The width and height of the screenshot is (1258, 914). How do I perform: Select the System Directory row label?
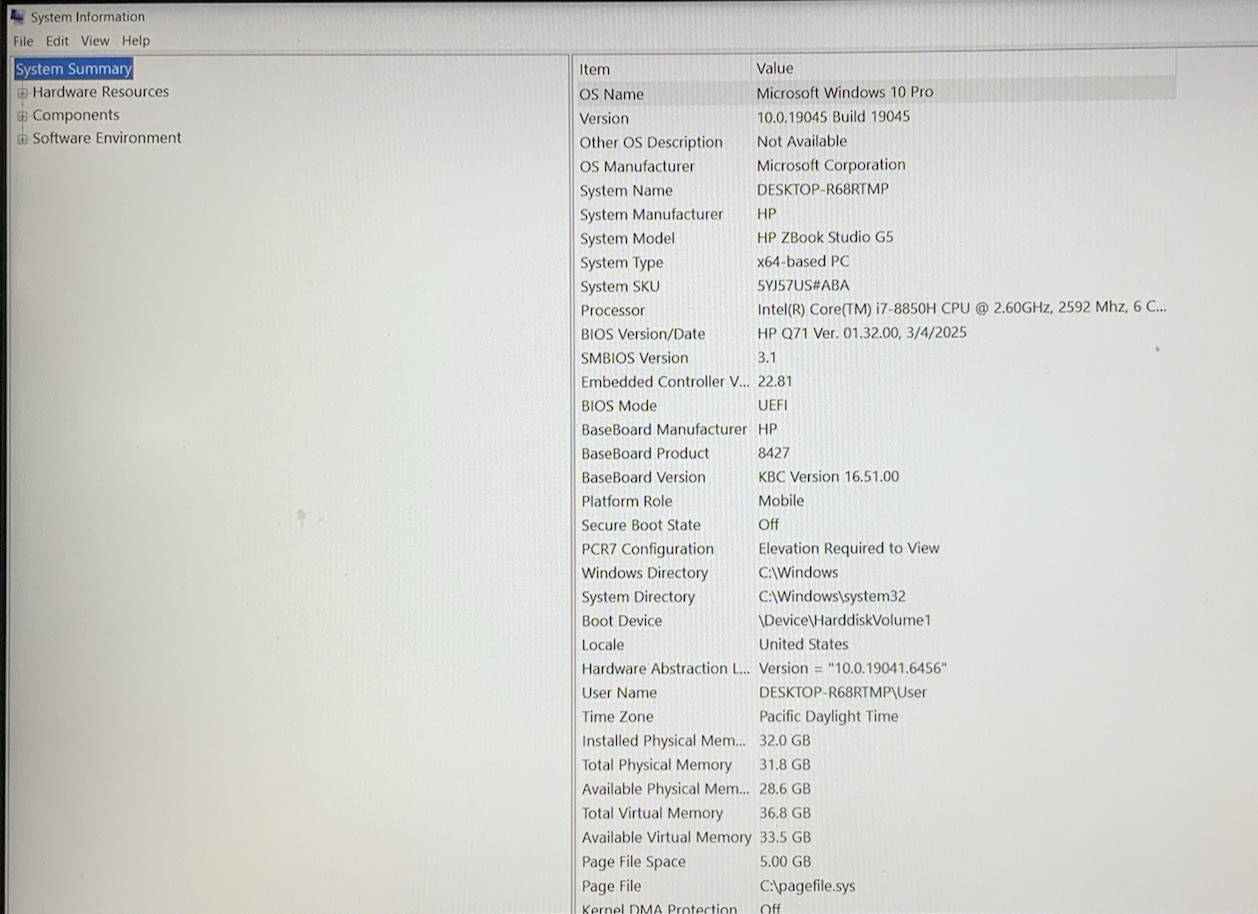click(x=638, y=597)
